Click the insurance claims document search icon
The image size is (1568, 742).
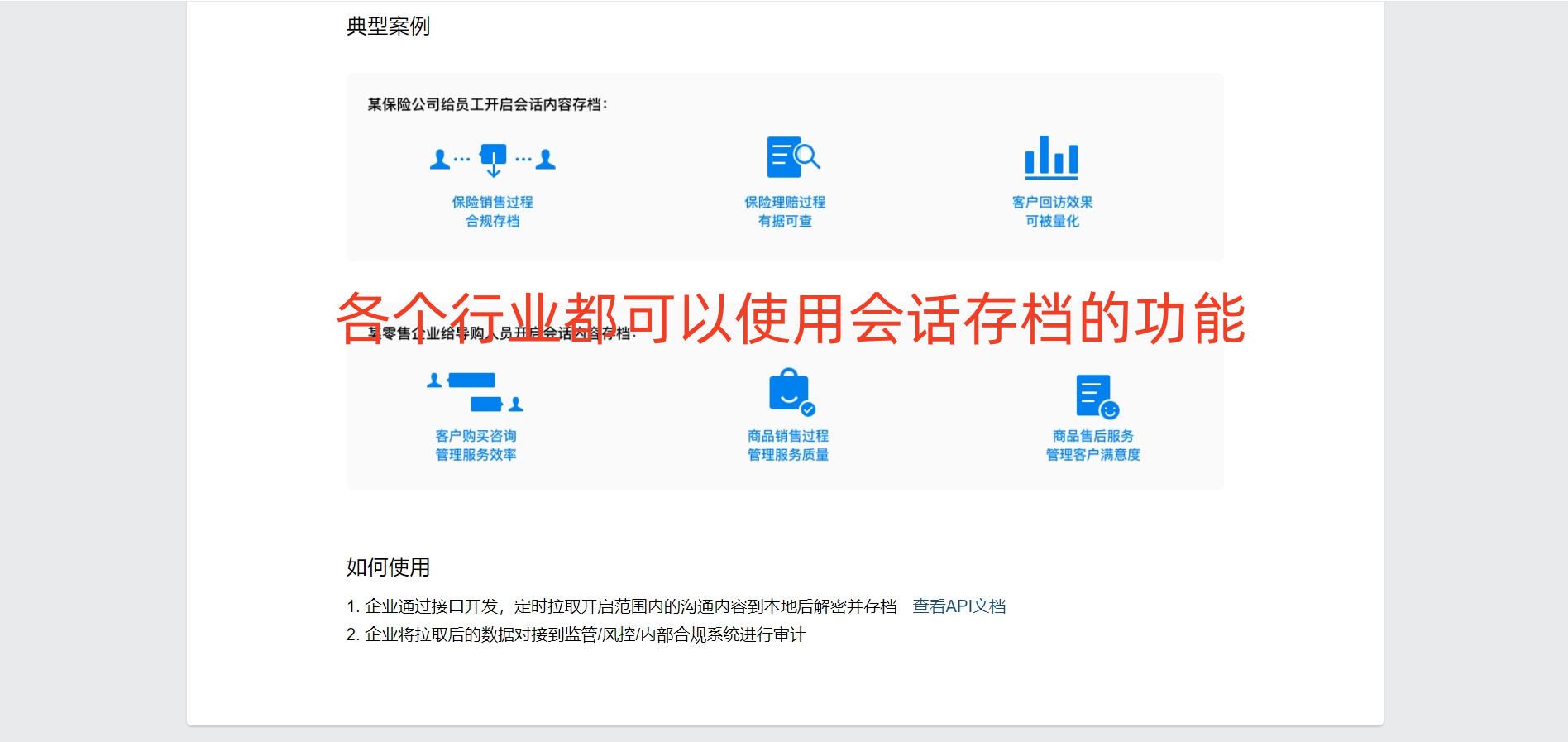coord(793,157)
